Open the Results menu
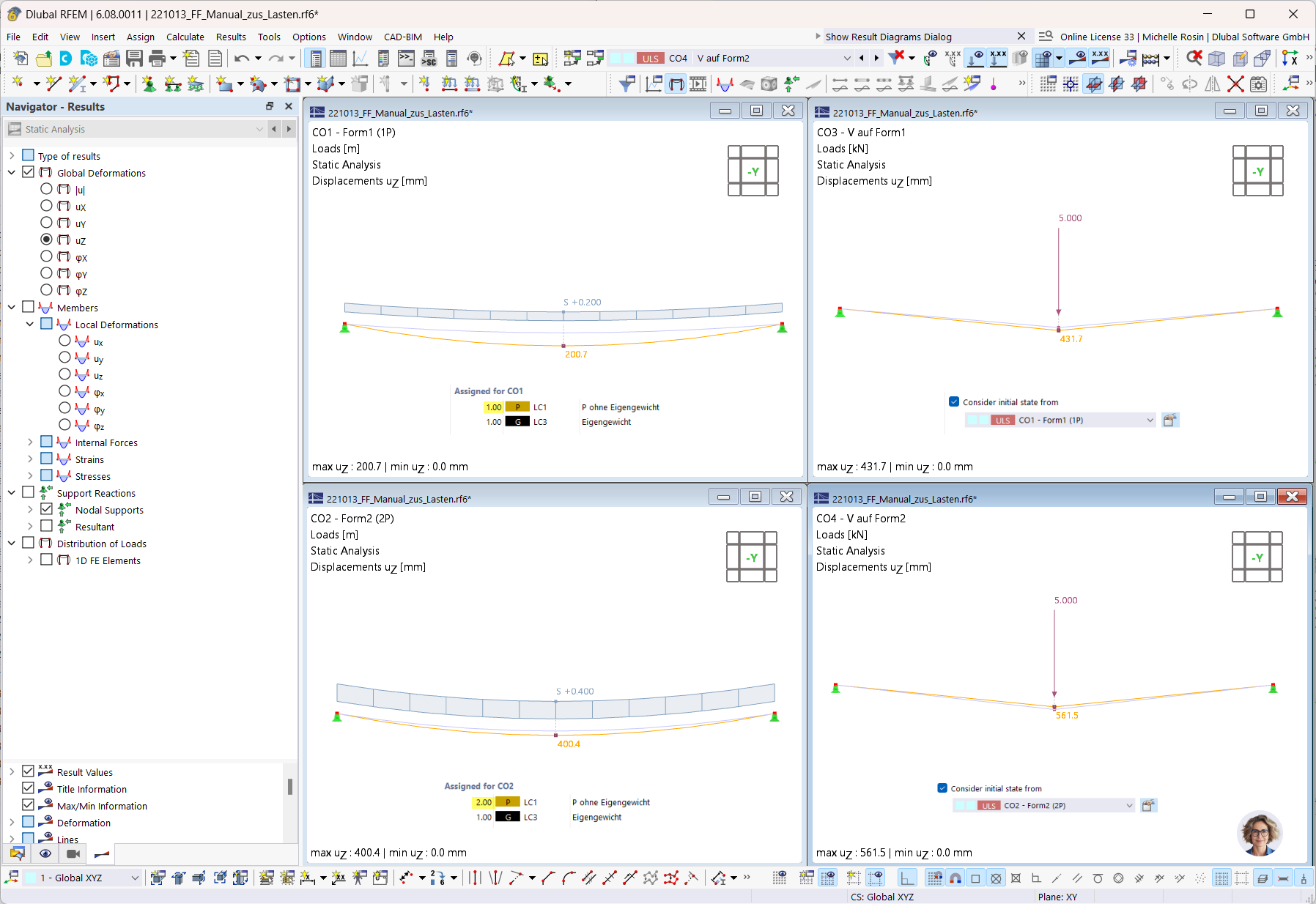Viewport: 1316px width, 904px height. 231,37
